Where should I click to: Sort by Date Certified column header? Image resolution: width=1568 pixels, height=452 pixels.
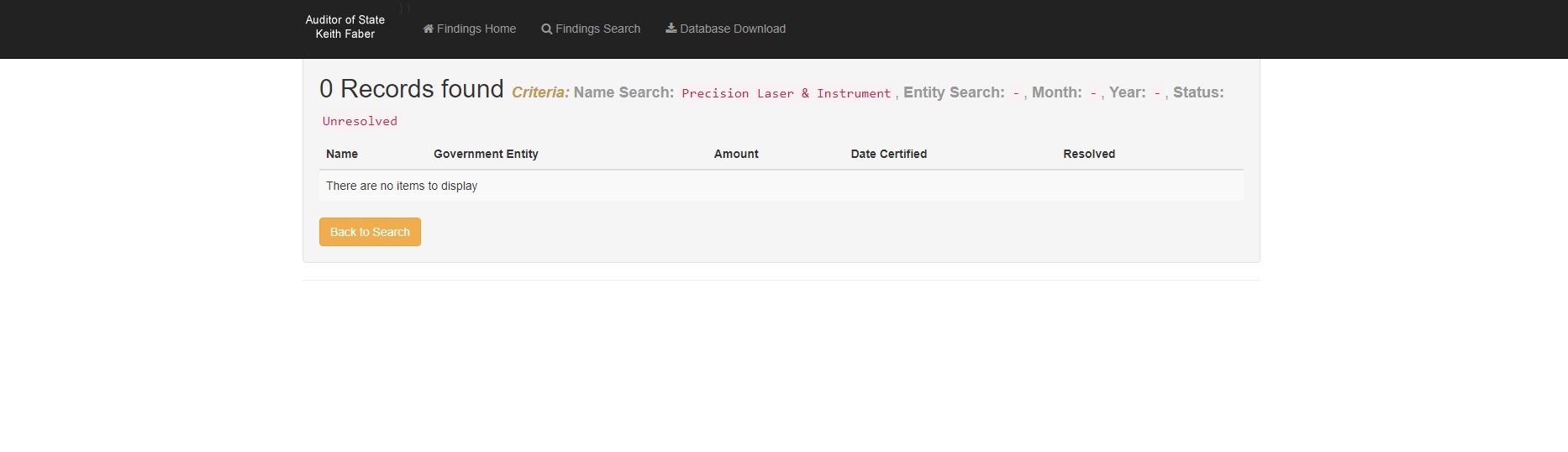[x=888, y=154]
